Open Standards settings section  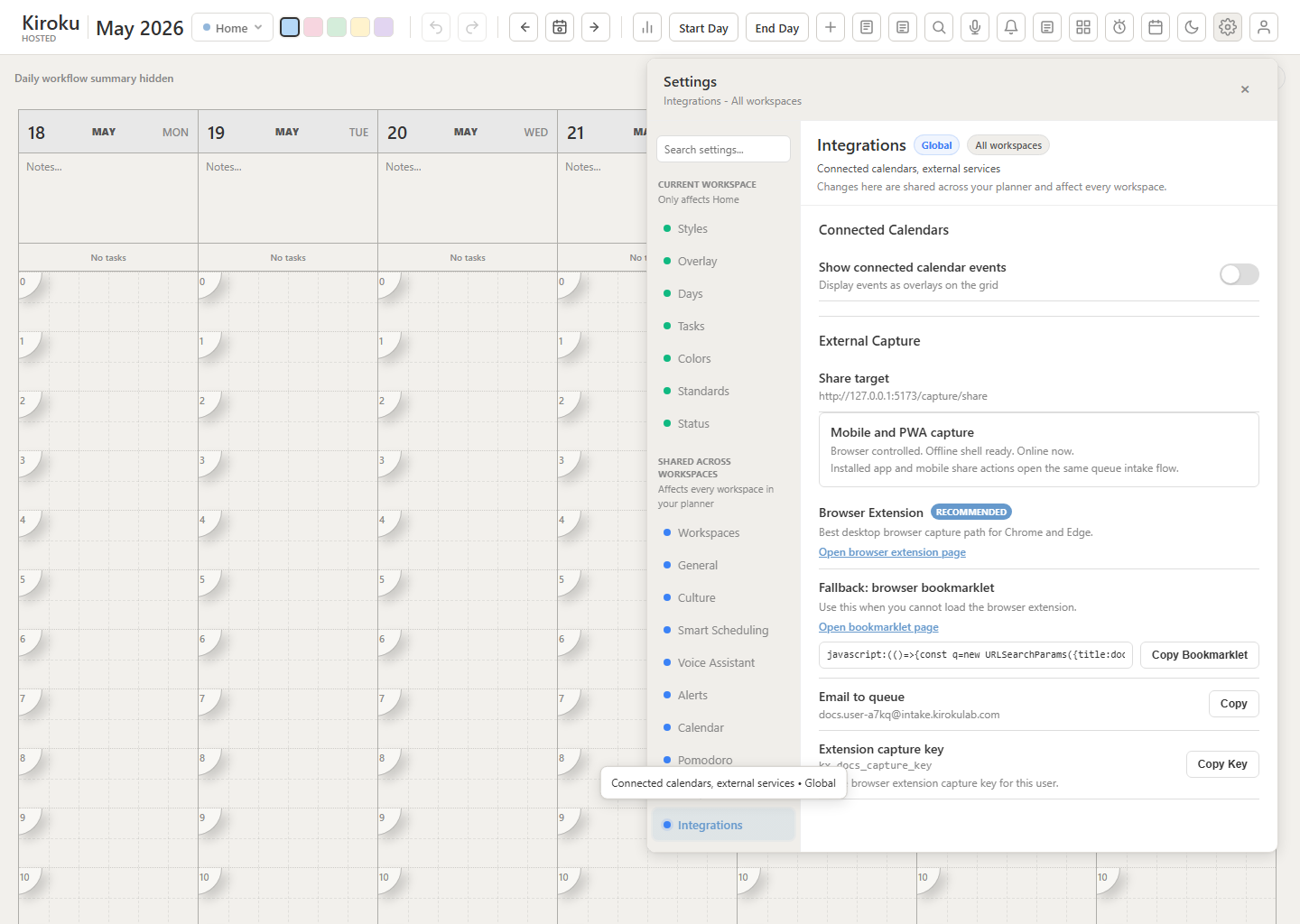point(724,392)
